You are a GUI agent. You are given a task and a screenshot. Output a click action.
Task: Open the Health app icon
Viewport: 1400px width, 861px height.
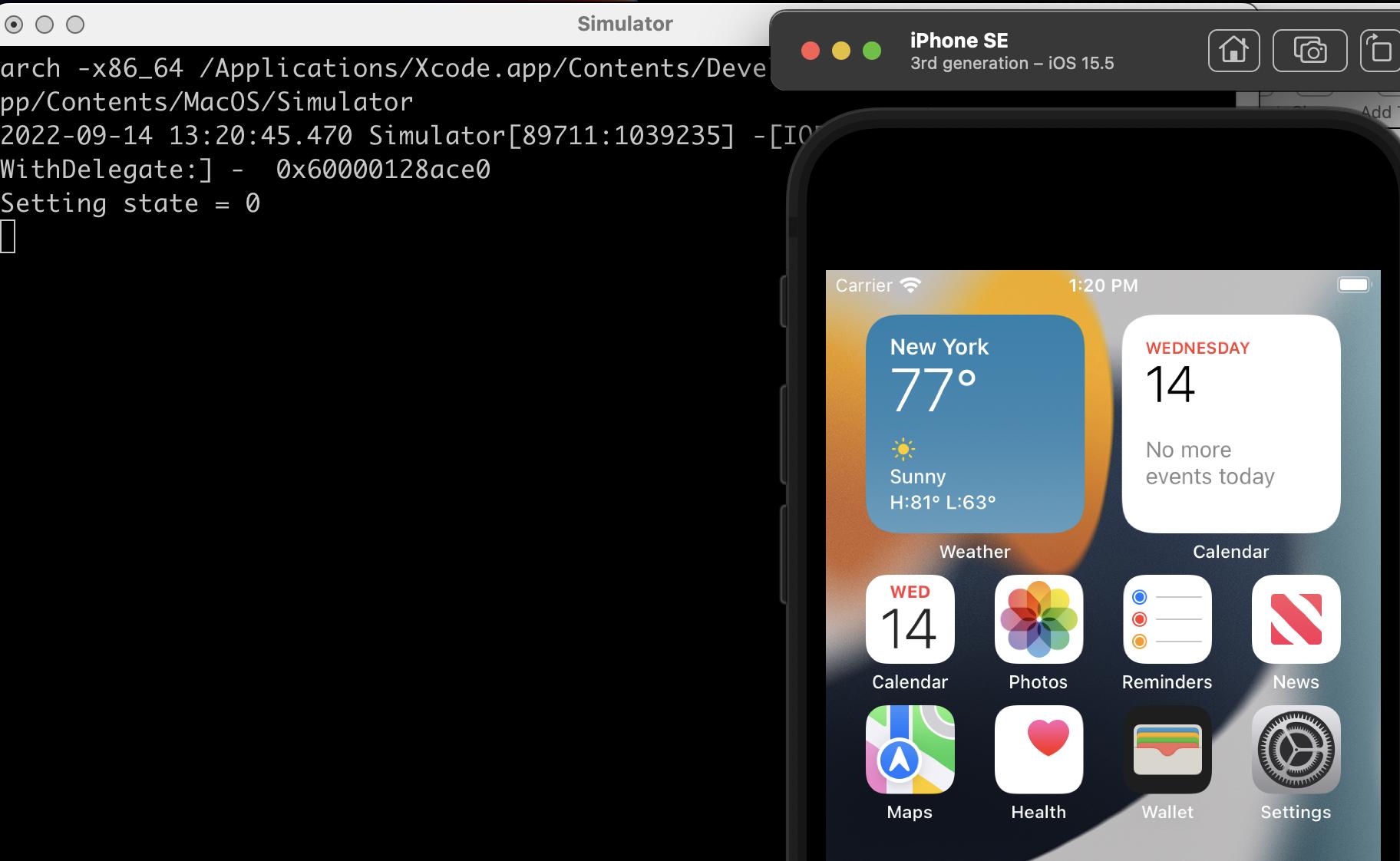pos(1038,750)
